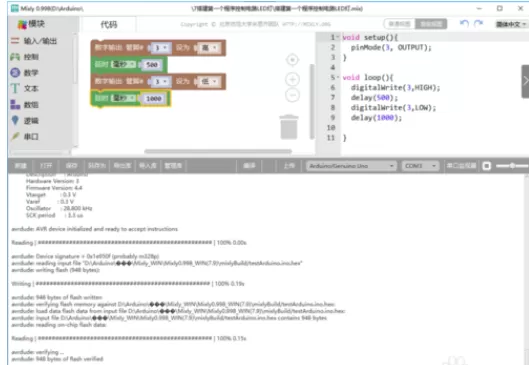
Task: Click 上传 upload button
Action: click(x=289, y=166)
